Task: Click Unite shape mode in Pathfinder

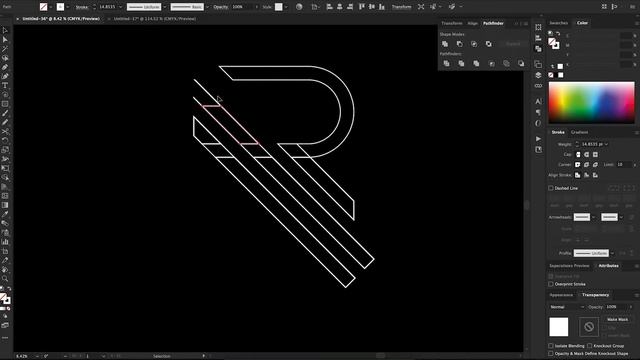Action: point(445,44)
